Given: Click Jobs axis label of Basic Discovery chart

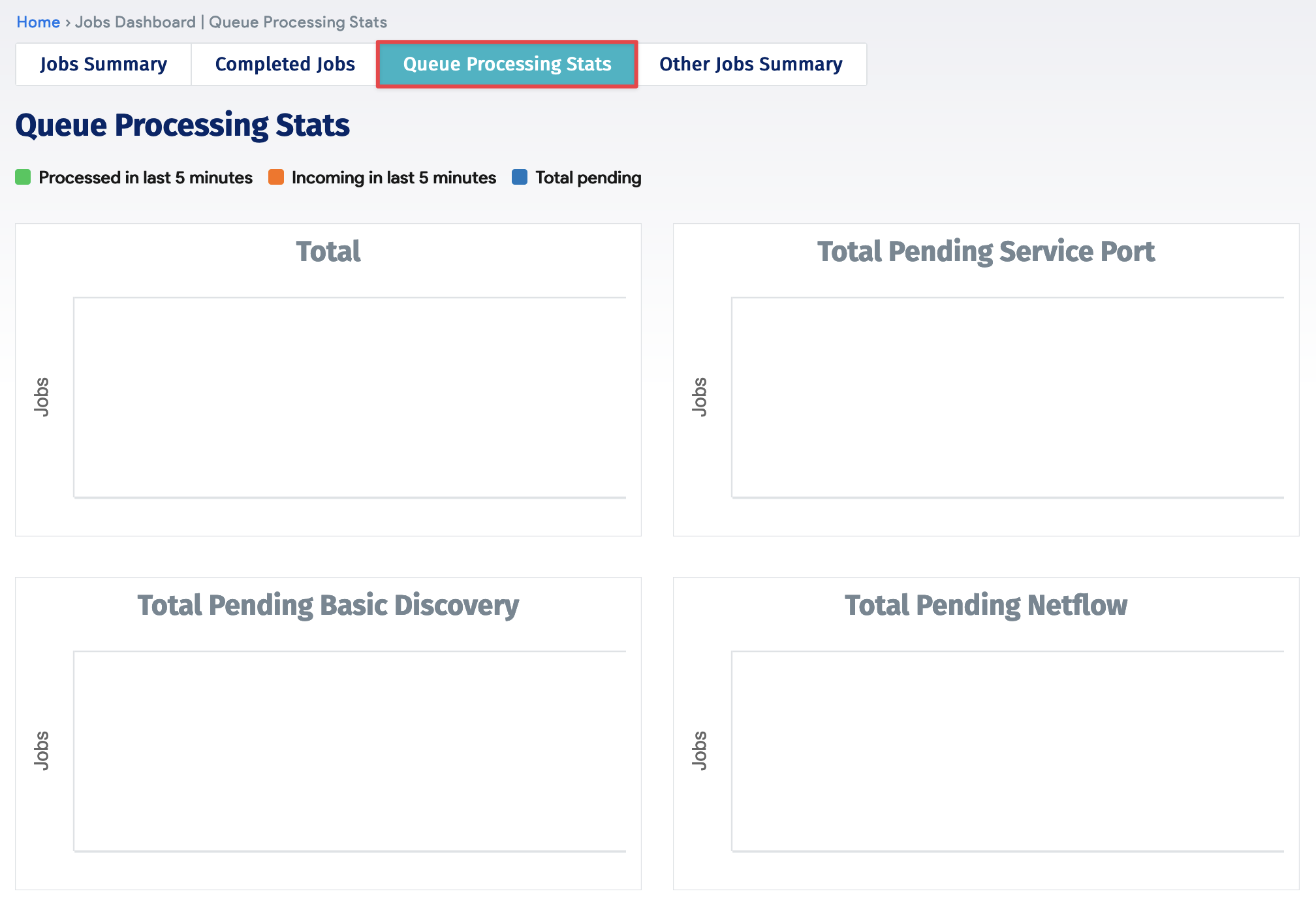Looking at the screenshot, I should 41,751.
